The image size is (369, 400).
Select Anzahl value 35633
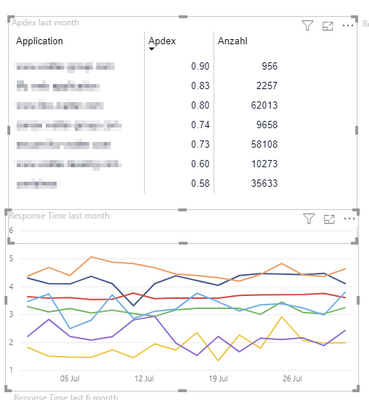pos(264,183)
